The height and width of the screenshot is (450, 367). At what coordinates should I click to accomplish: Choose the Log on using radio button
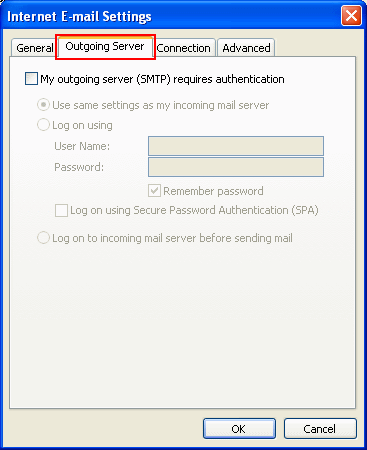(43, 125)
